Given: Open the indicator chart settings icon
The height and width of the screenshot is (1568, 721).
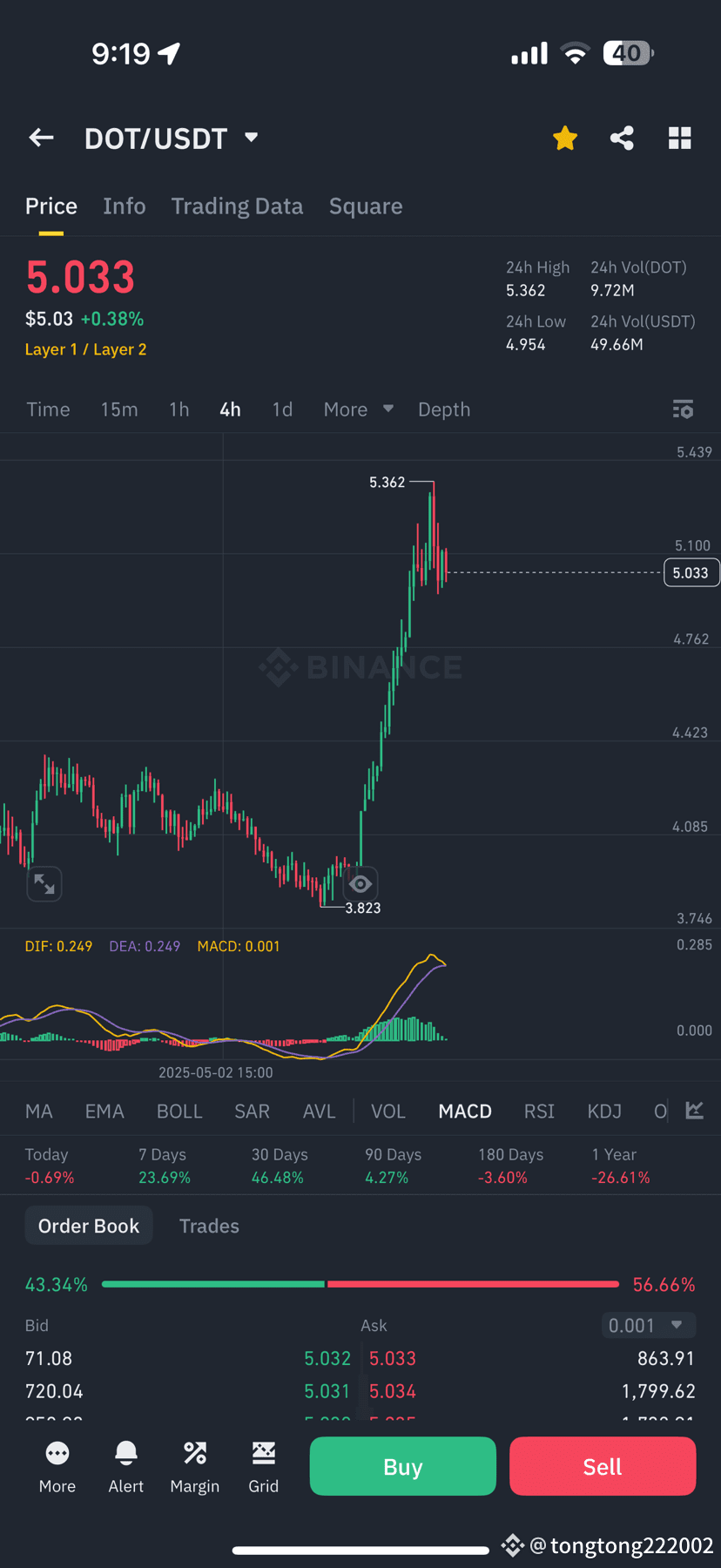Looking at the screenshot, I should 695,1111.
